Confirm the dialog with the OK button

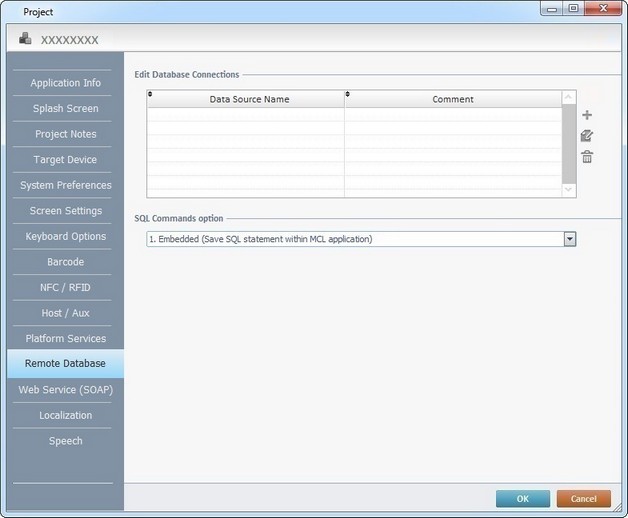523,499
